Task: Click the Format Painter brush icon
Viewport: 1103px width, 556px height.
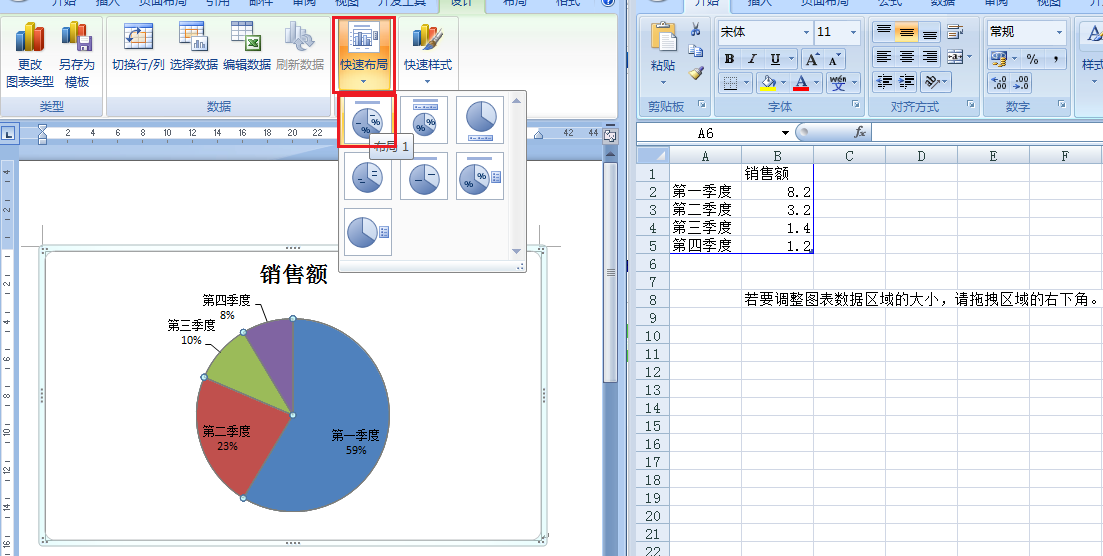Action: point(696,72)
